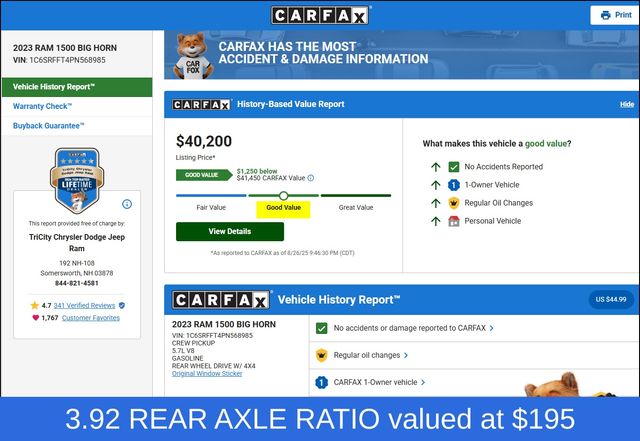
Task: Select the Good Value label
Action: (283, 208)
